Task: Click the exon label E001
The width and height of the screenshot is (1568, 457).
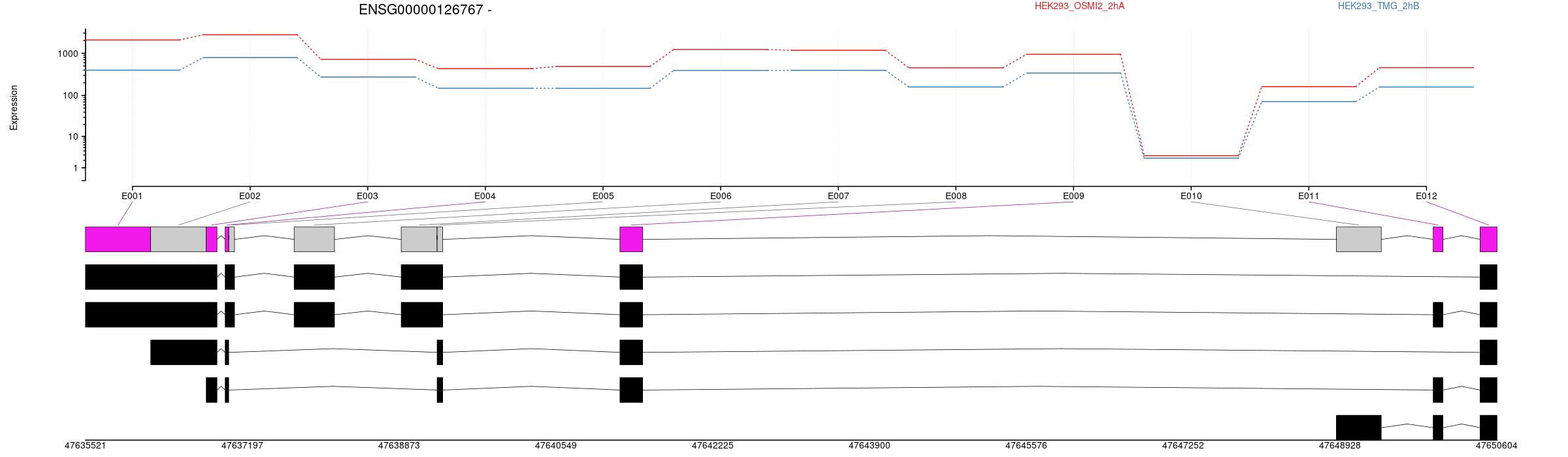Action: [x=132, y=196]
